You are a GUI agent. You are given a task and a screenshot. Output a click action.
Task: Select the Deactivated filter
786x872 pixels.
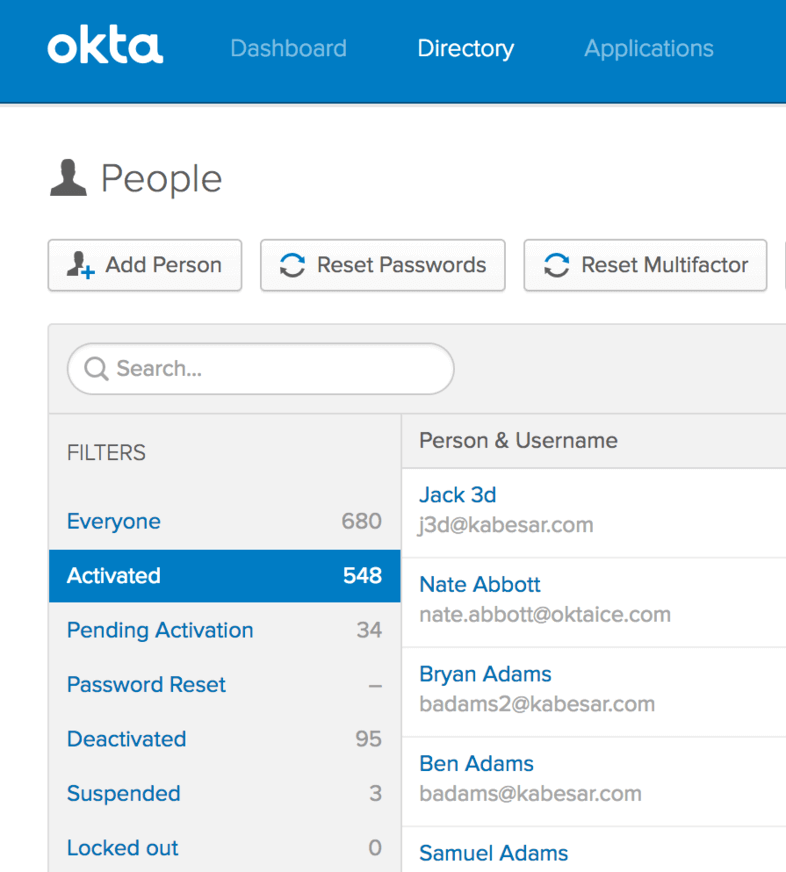[x=126, y=739]
